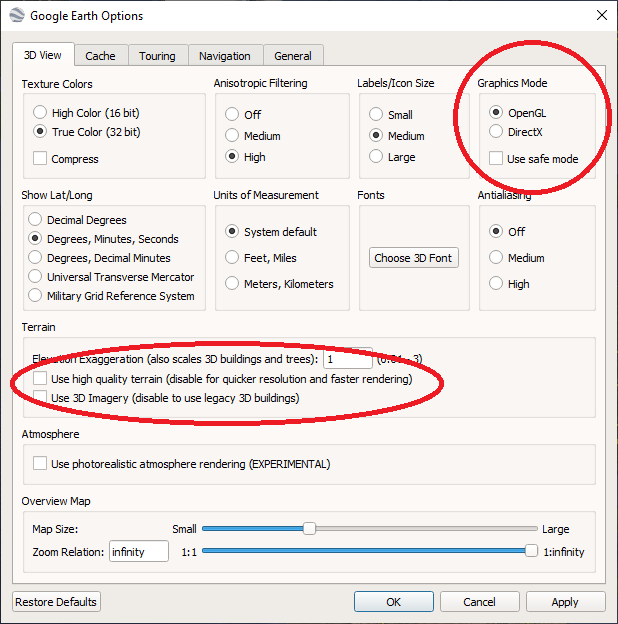
Task: Enable photorealistic atmosphere rendering
Action: (40, 464)
